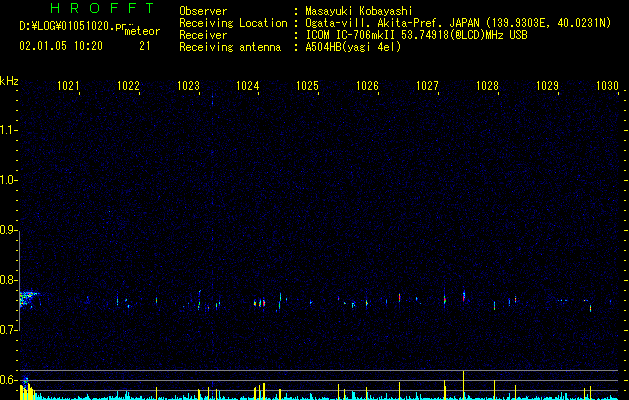Image resolution: width=629 pixels, height=400 pixels.
Task: Click the 0.9 kHz frequency axis label
Action: tap(9, 230)
